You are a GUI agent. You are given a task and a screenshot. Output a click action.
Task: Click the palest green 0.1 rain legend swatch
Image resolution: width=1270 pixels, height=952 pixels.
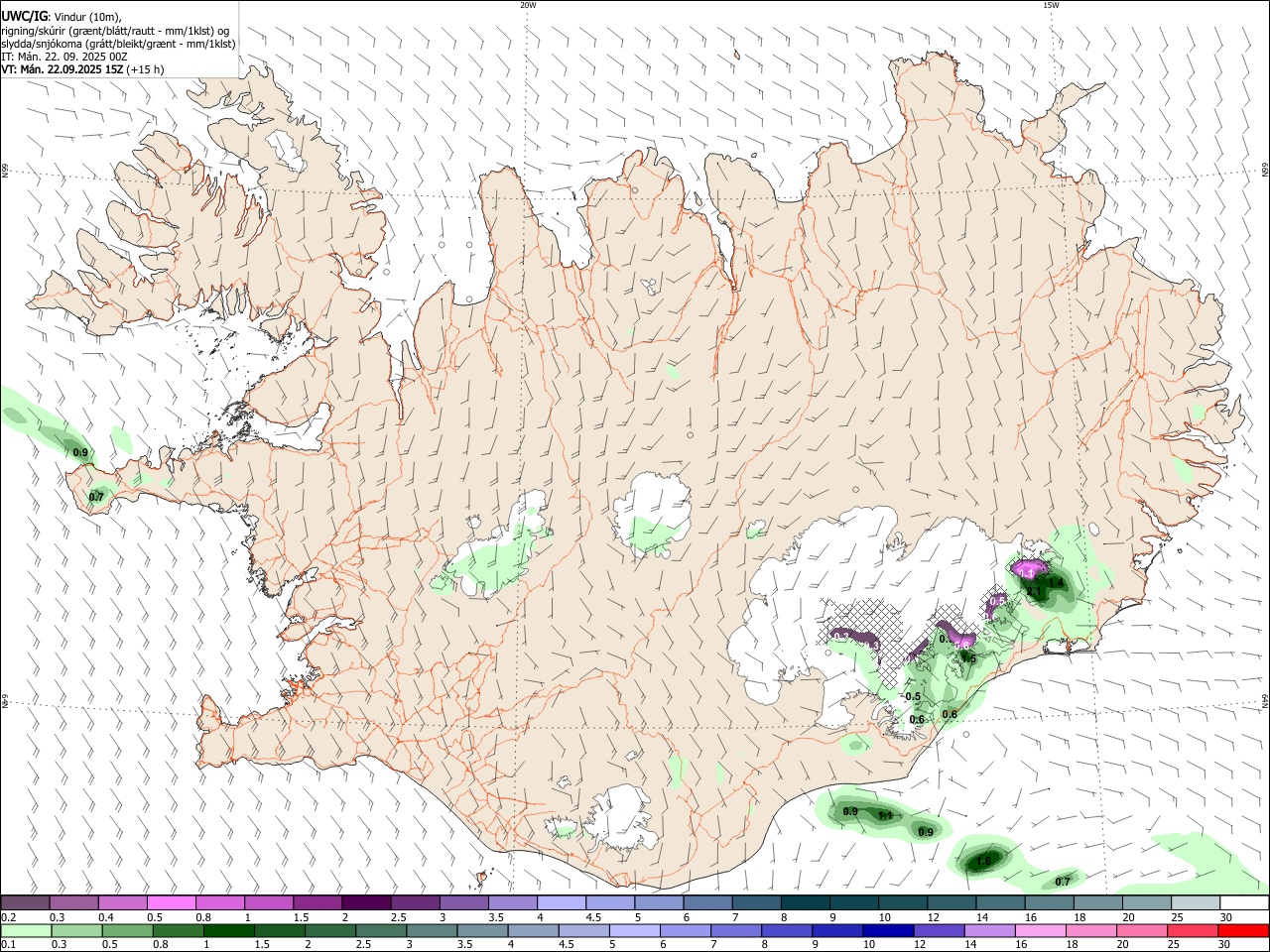click(26, 930)
